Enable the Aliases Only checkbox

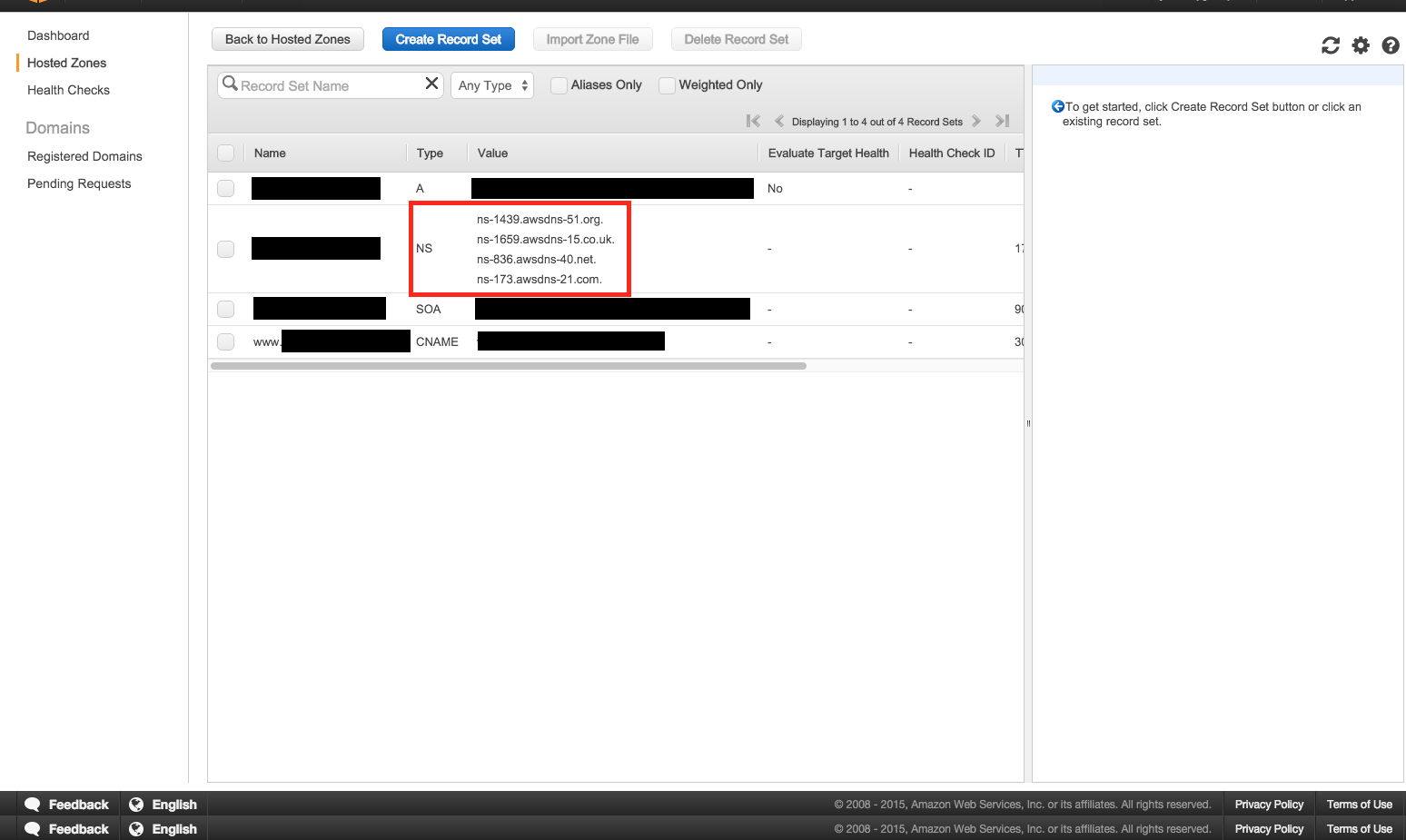click(559, 85)
